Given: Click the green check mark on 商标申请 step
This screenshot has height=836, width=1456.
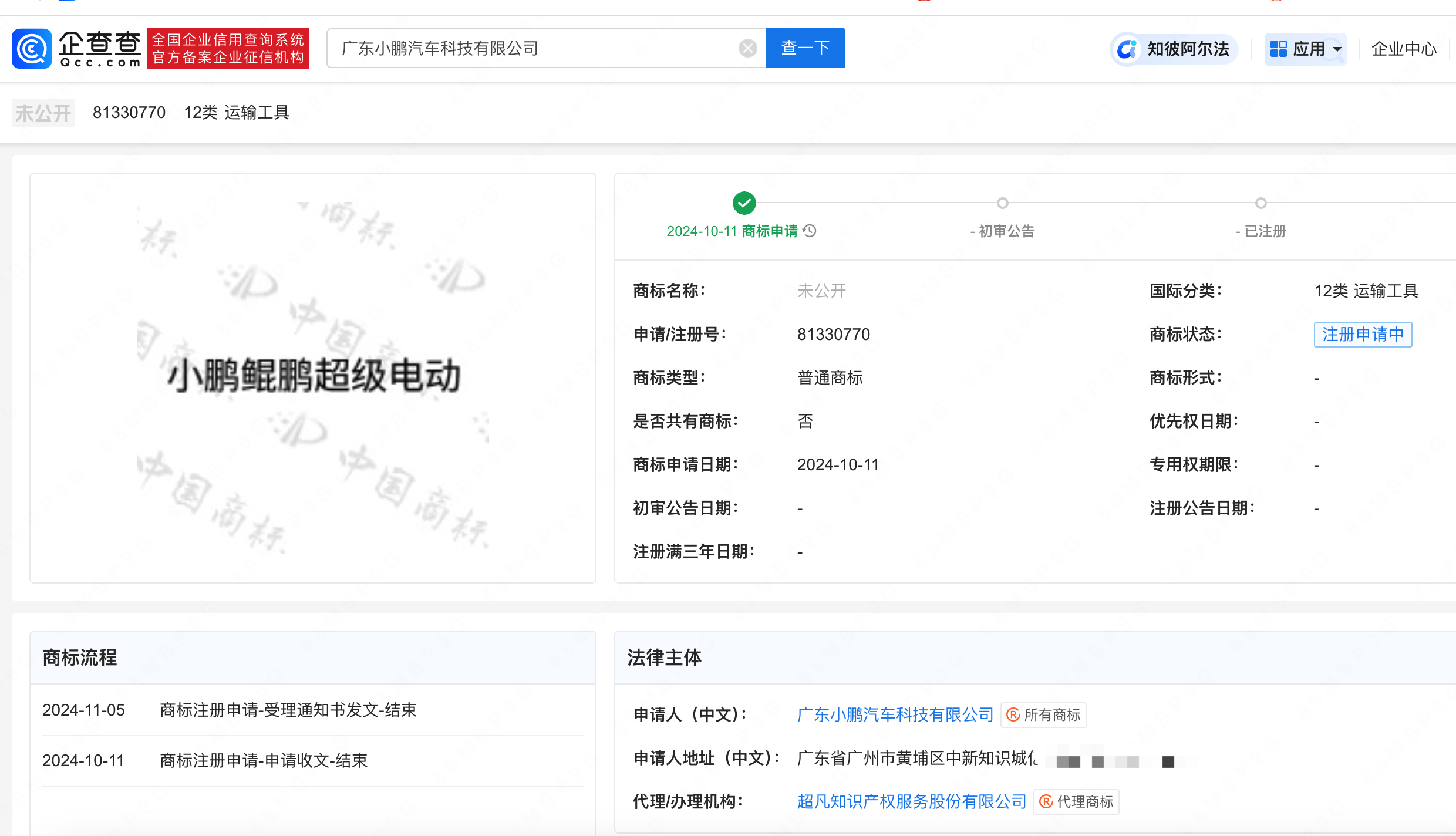Looking at the screenshot, I should pyautogui.click(x=744, y=203).
